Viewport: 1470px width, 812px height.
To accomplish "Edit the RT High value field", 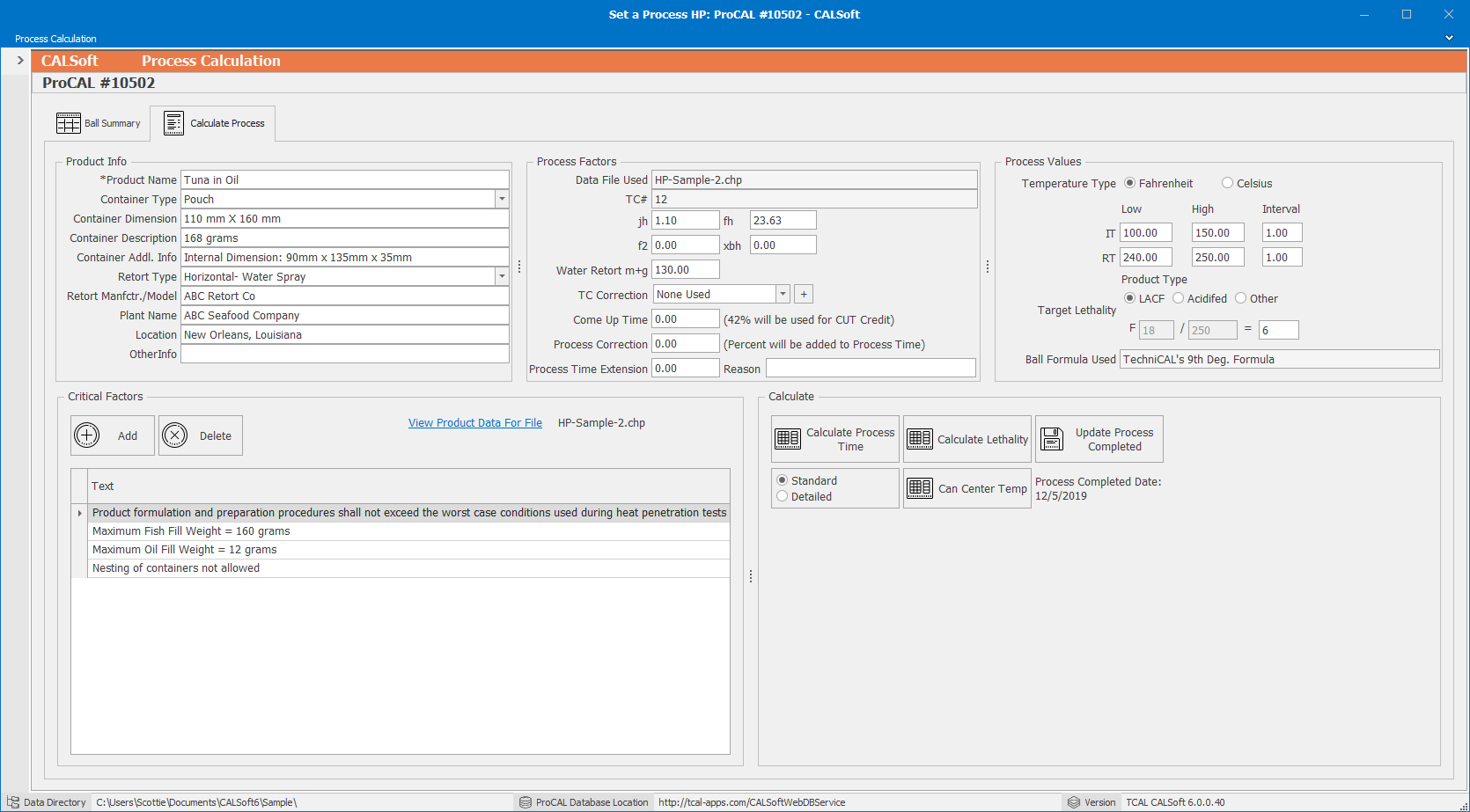I will pyautogui.click(x=1217, y=258).
